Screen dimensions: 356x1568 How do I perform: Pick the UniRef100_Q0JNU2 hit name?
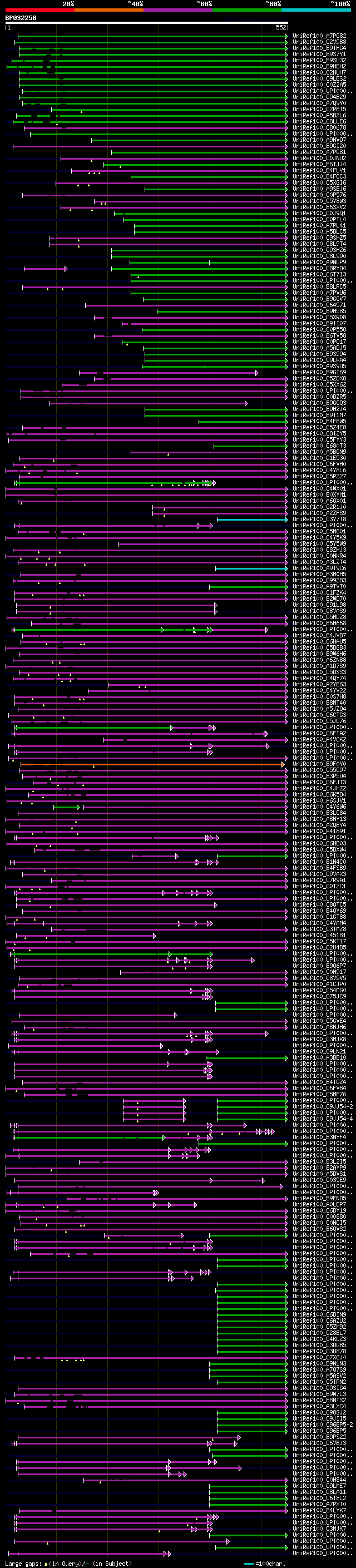point(319,159)
